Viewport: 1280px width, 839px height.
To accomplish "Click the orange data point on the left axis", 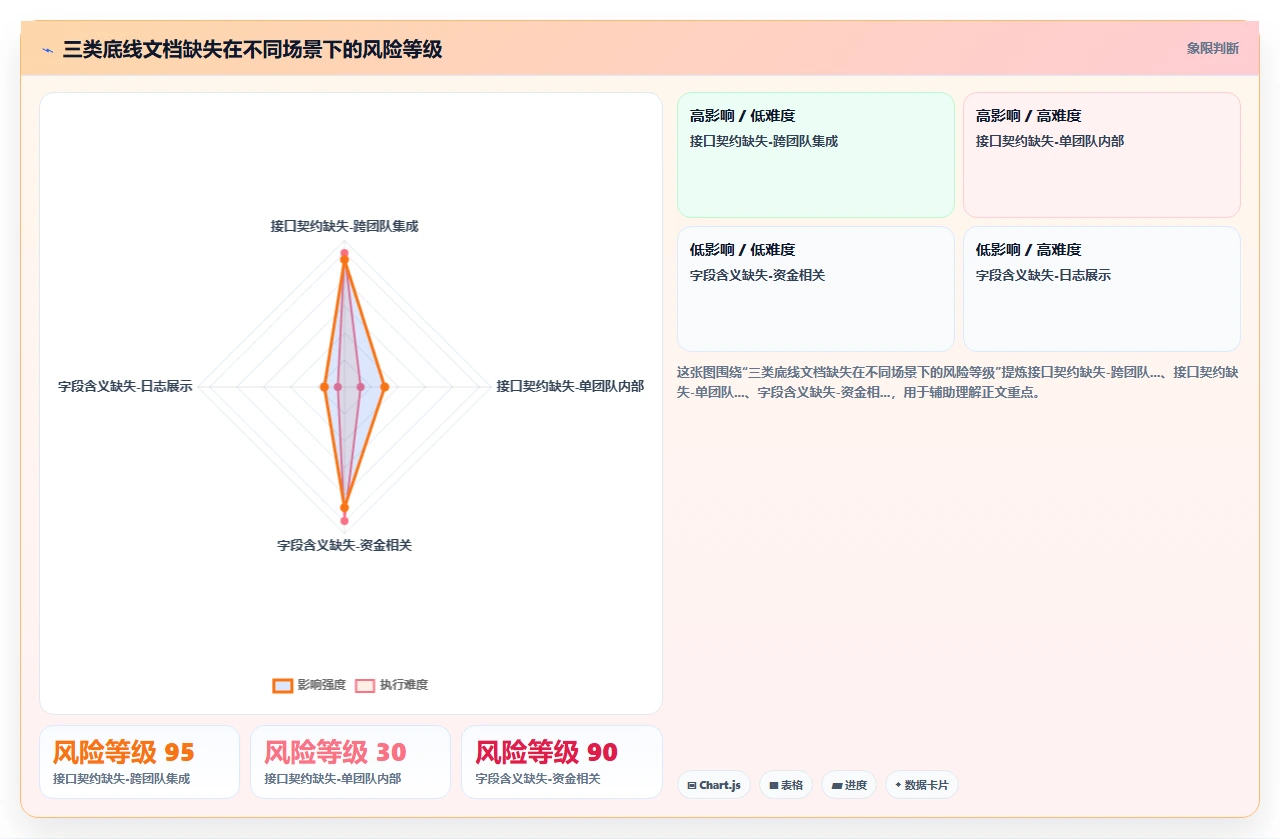I will pyautogui.click(x=324, y=387).
